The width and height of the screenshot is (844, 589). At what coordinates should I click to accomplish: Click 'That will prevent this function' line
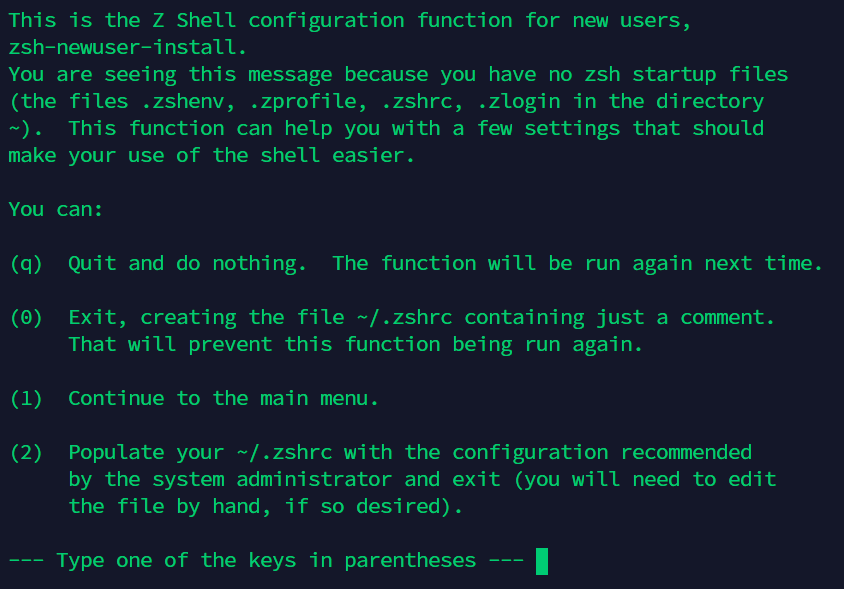click(x=356, y=345)
